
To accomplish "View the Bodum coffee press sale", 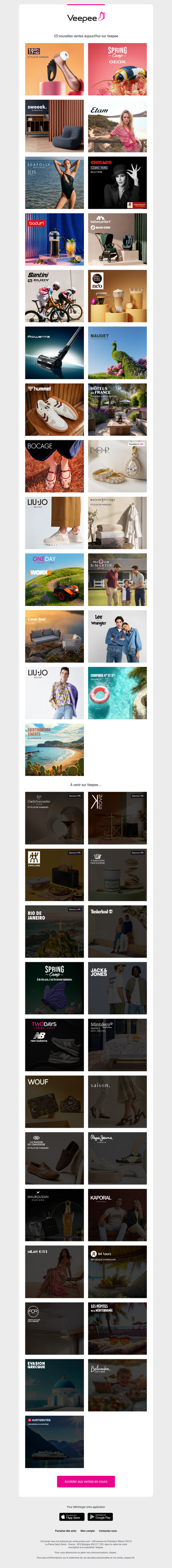I will [55, 239].
